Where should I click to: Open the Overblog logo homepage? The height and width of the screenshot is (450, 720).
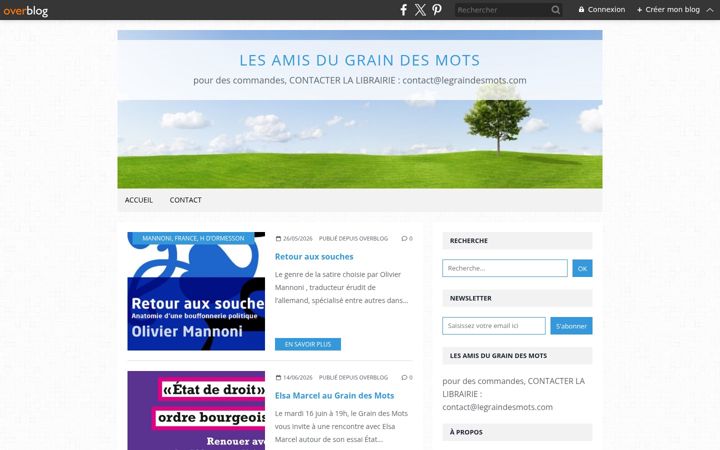pyautogui.click(x=26, y=10)
